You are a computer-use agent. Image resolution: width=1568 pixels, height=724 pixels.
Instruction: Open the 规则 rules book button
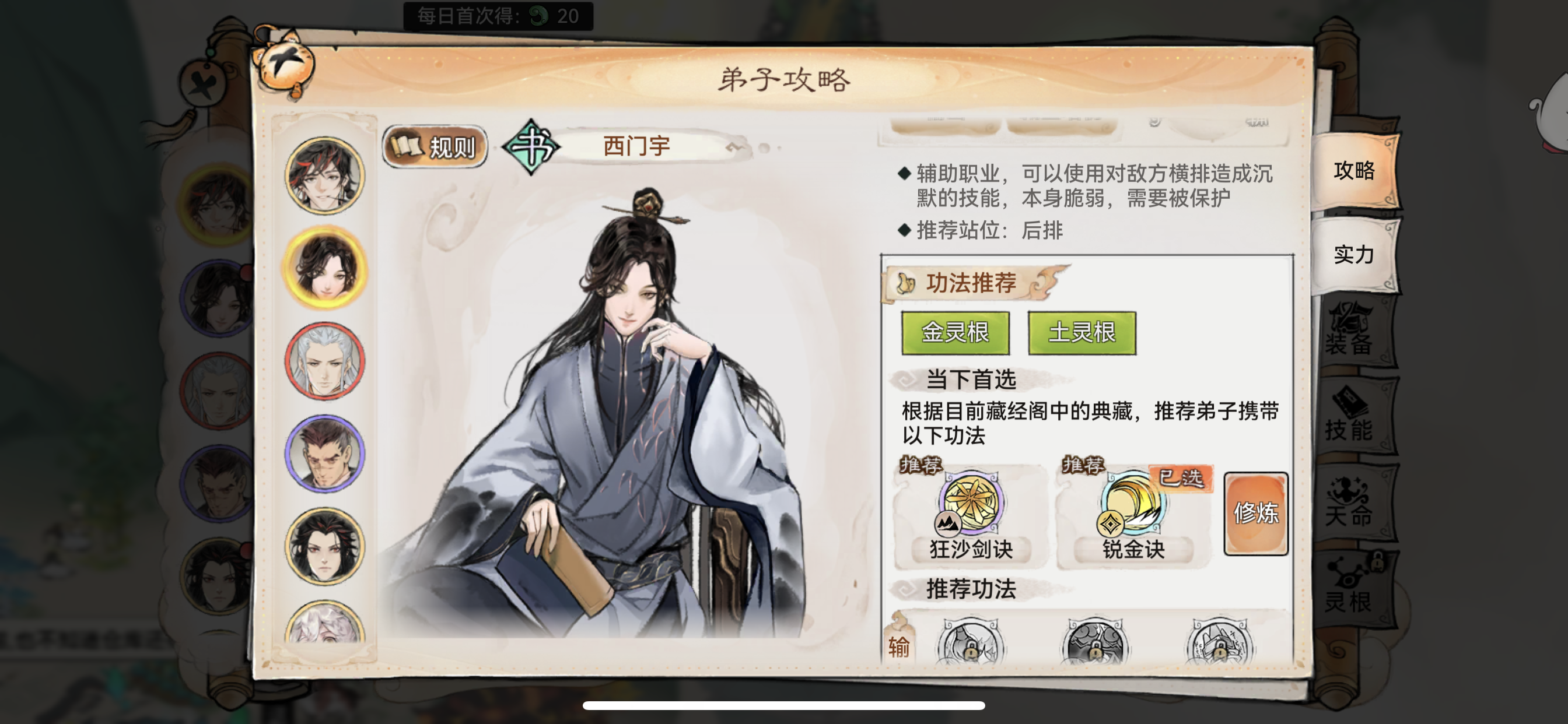pos(435,147)
